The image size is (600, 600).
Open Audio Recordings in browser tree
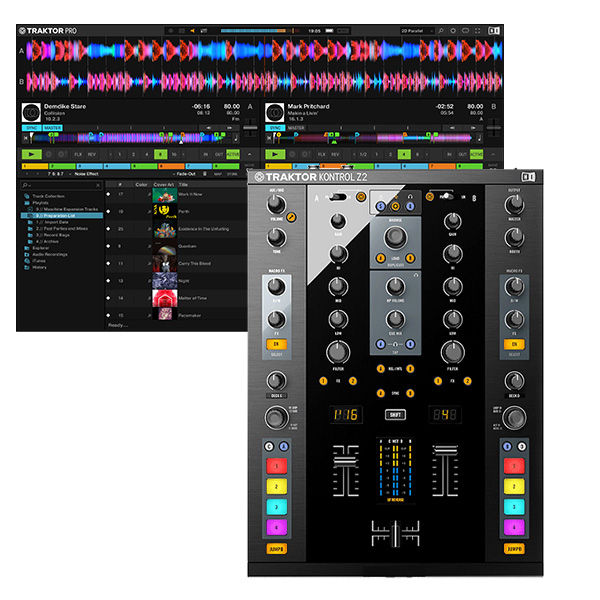(50, 254)
